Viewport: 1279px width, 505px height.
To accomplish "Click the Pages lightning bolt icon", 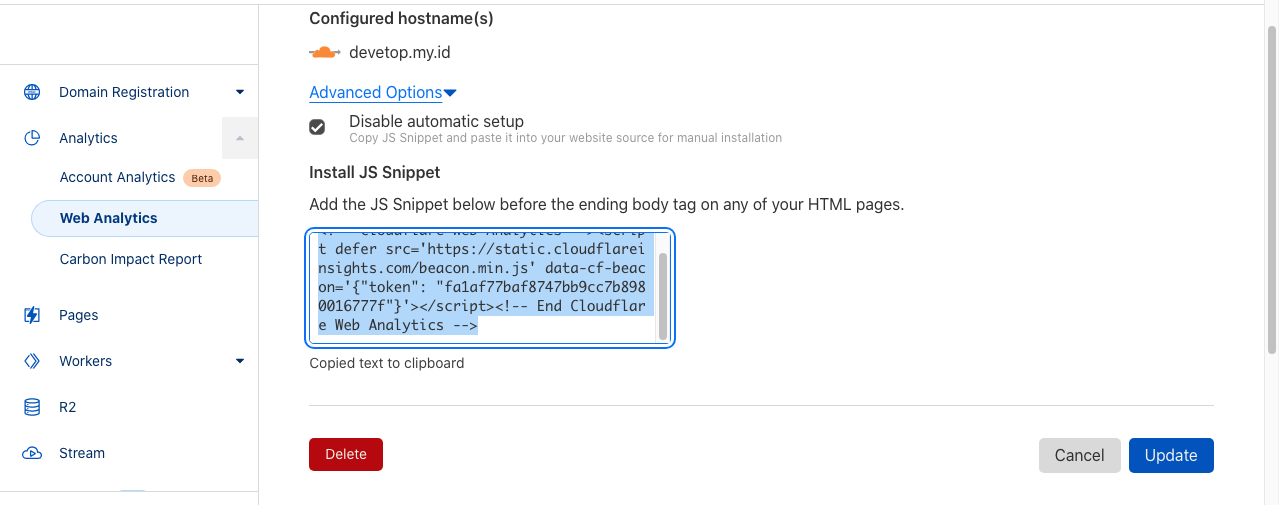I will [32, 315].
